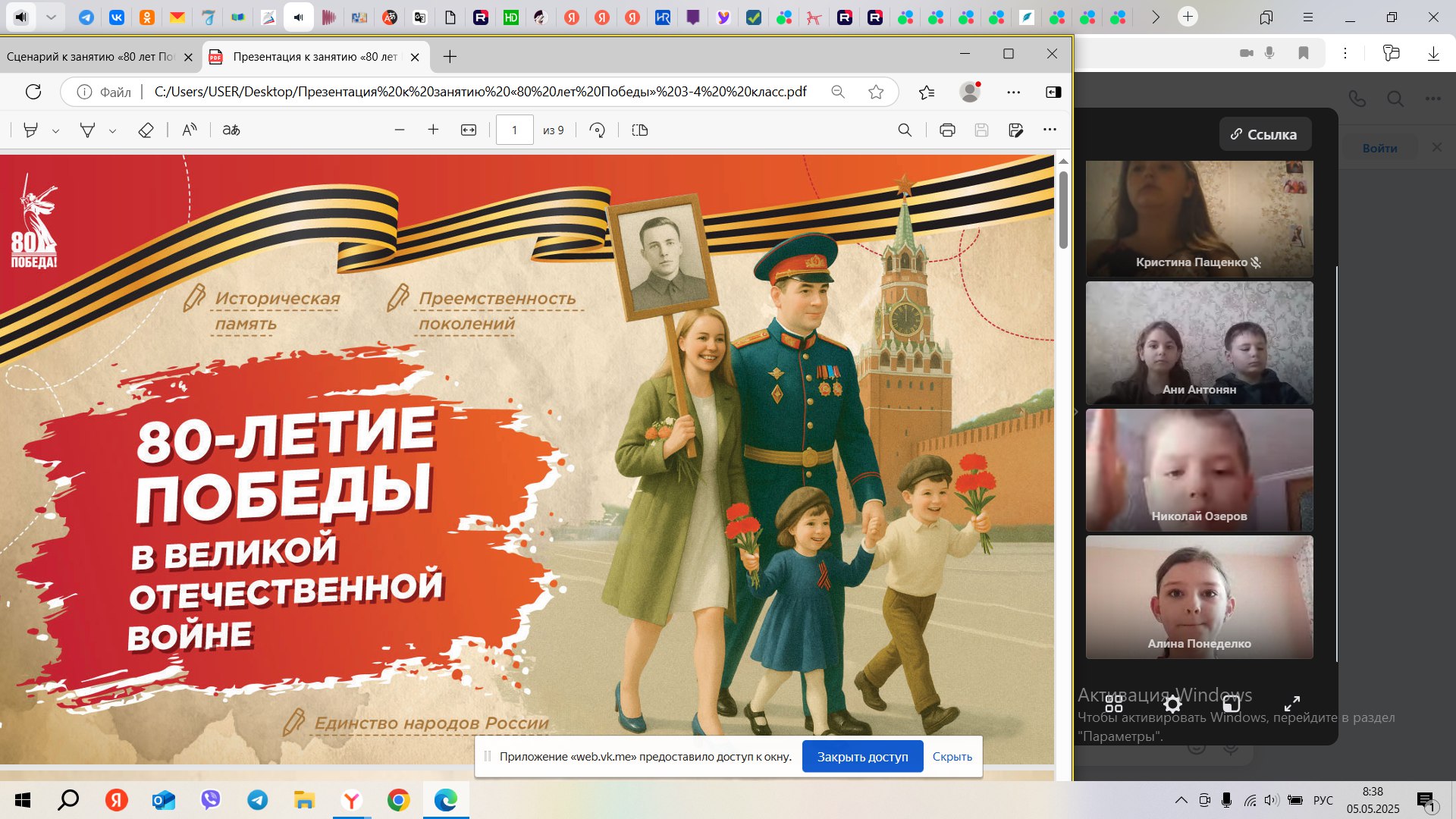Click the PDF page number field
This screenshot has width=1456, height=819.
[x=514, y=130]
